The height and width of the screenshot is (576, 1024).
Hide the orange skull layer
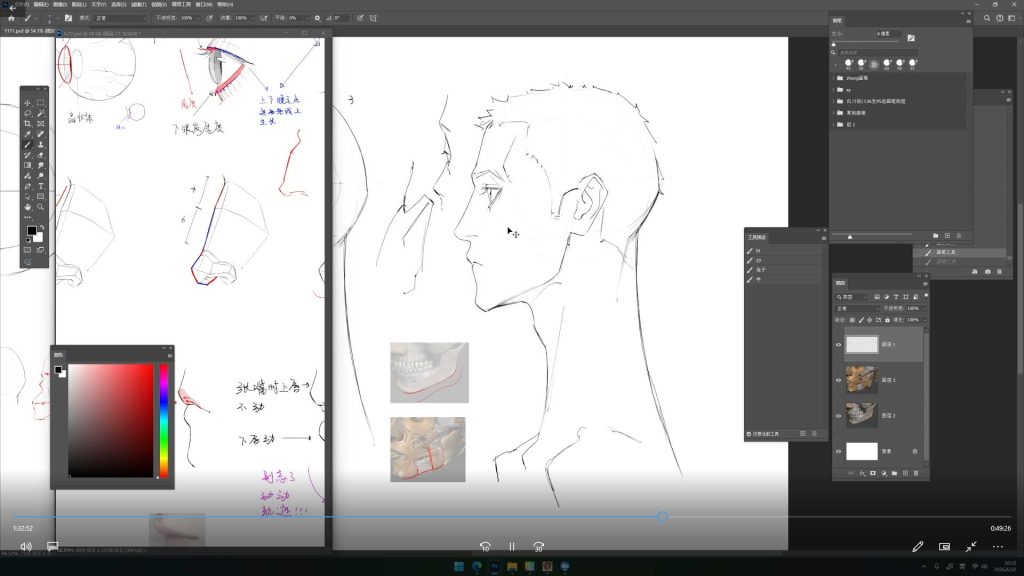click(x=839, y=380)
